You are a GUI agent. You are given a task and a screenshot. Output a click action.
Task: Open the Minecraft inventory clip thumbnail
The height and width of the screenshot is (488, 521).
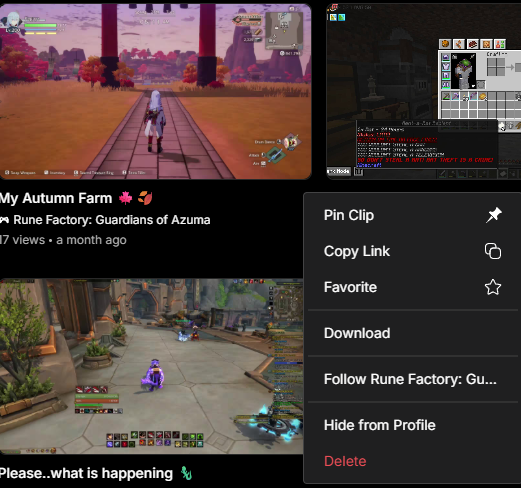point(424,91)
